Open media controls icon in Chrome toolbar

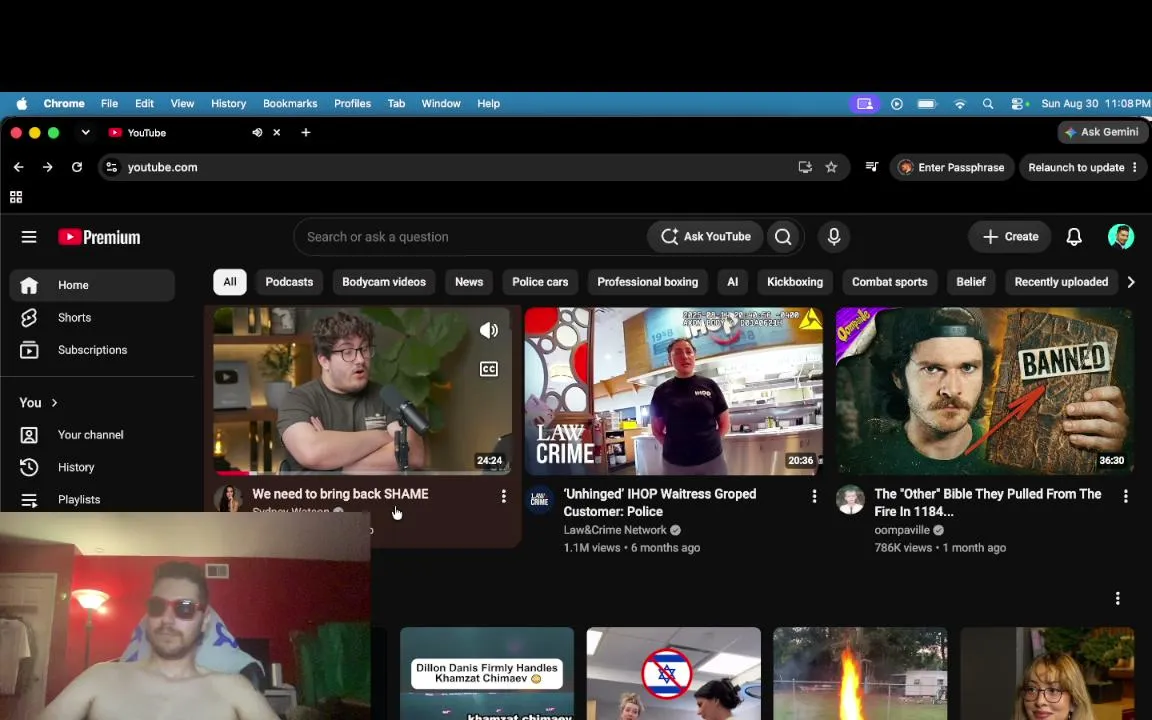(871, 167)
